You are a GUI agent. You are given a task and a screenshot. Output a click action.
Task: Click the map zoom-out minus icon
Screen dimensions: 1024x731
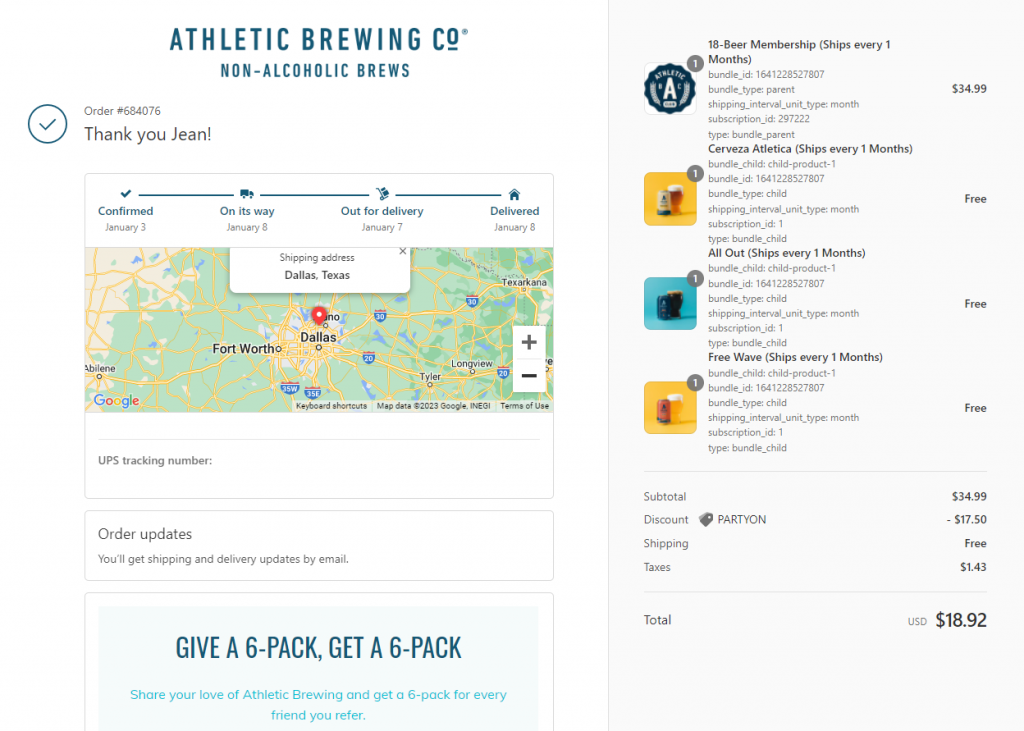(x=528, y=376)
